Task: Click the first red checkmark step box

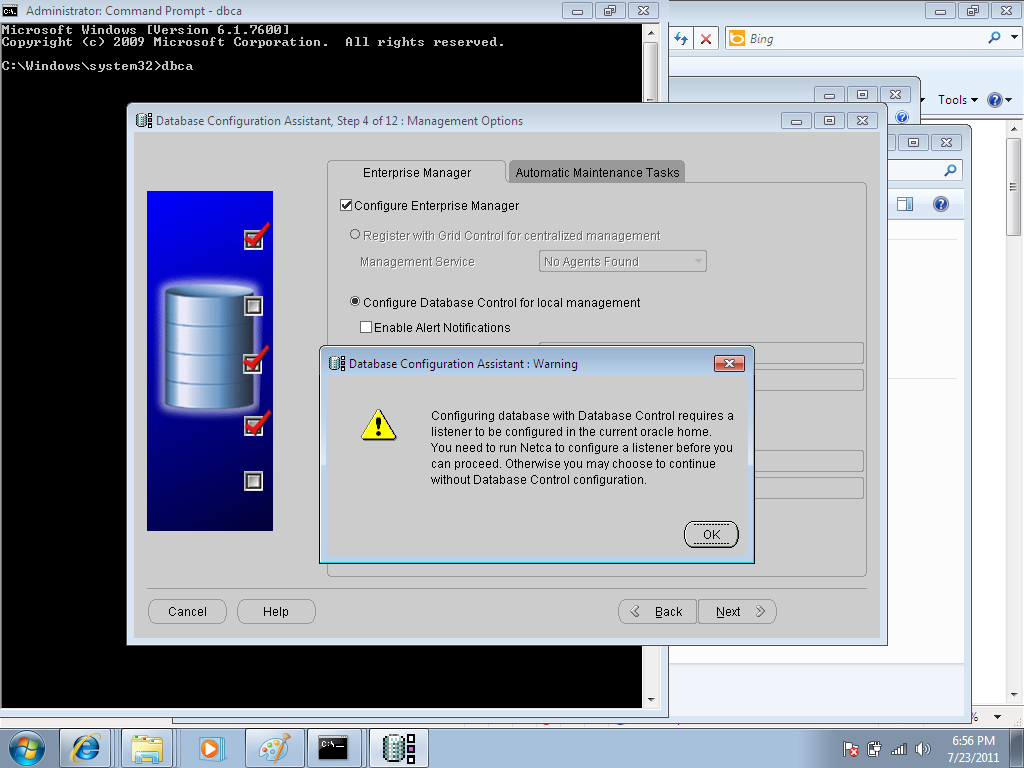Action: point(253,239)
